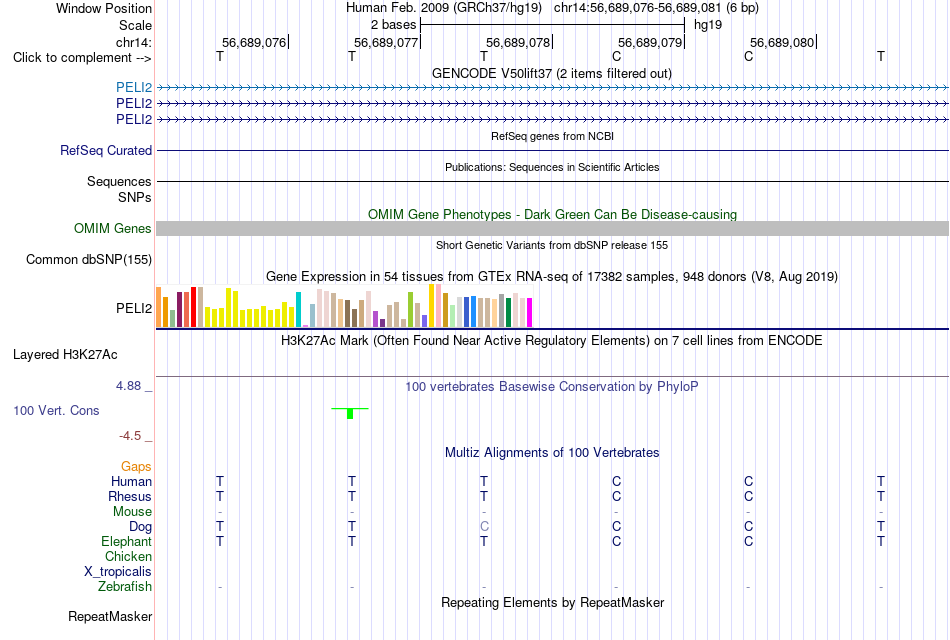Click the 'Common dbSNP(155)' track label
950x640 pixels.
[89, 259]
